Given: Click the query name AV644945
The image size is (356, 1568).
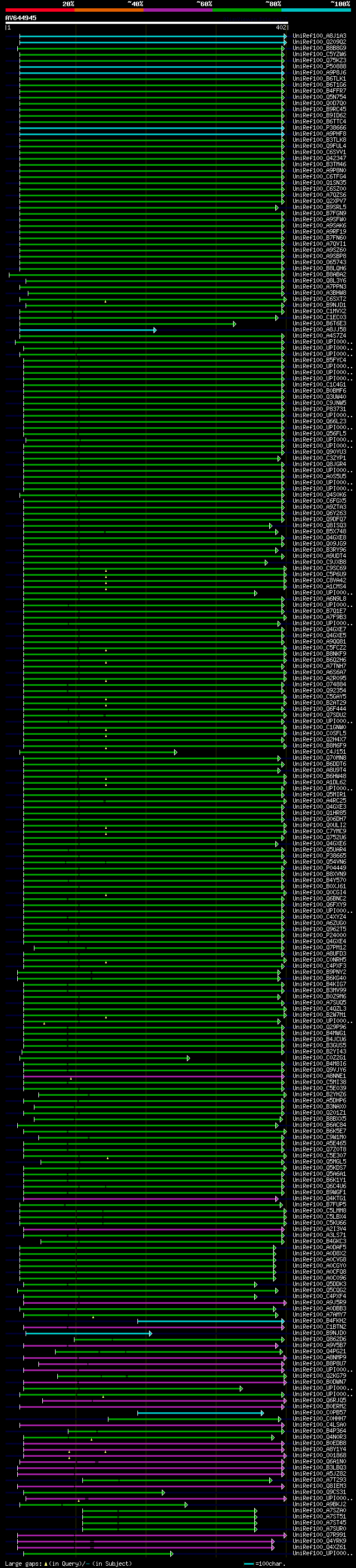Looking at the screenshot, I should tap(21, 18).
